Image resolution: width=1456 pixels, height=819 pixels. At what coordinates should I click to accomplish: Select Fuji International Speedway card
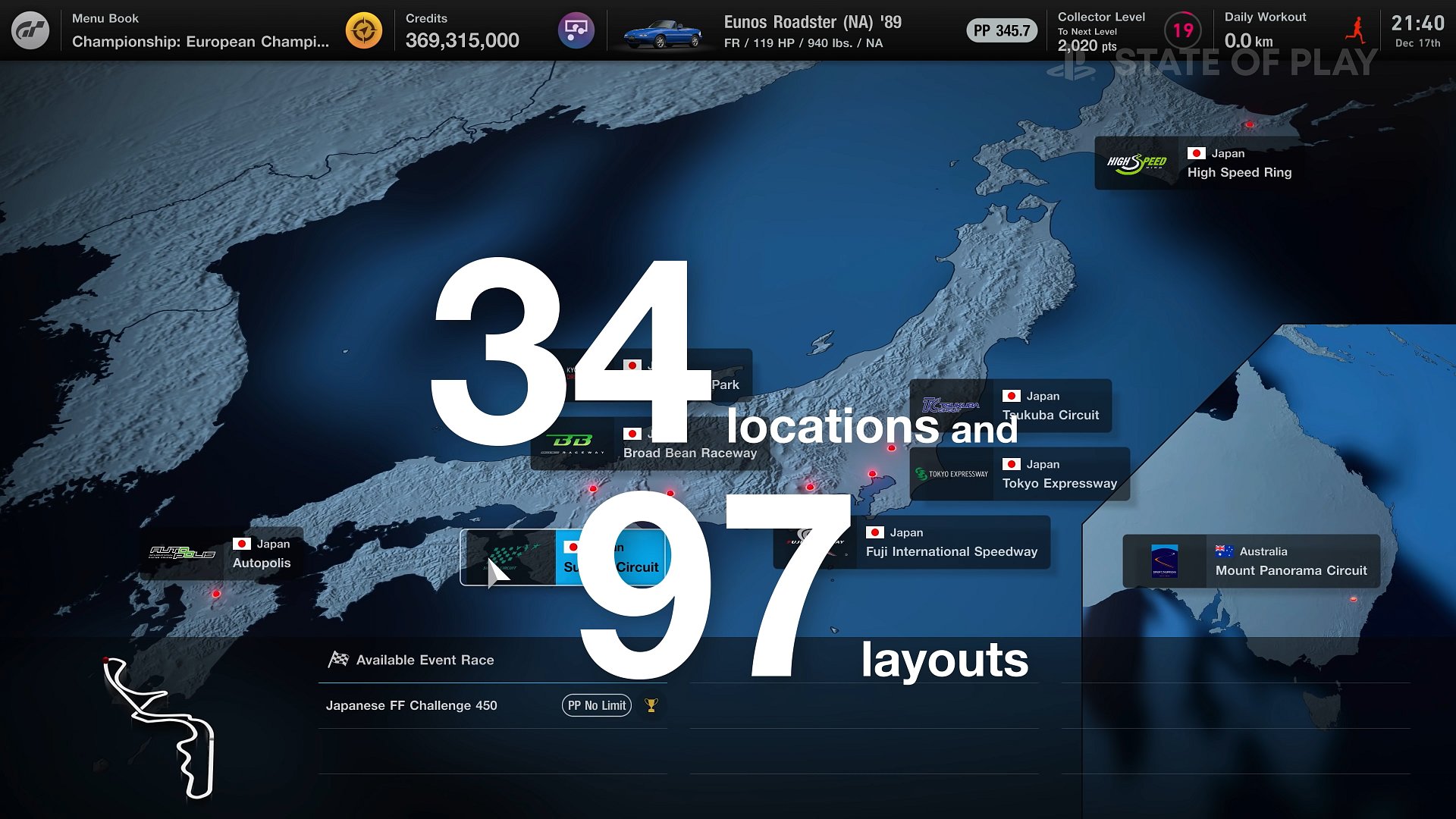[951, 542]
